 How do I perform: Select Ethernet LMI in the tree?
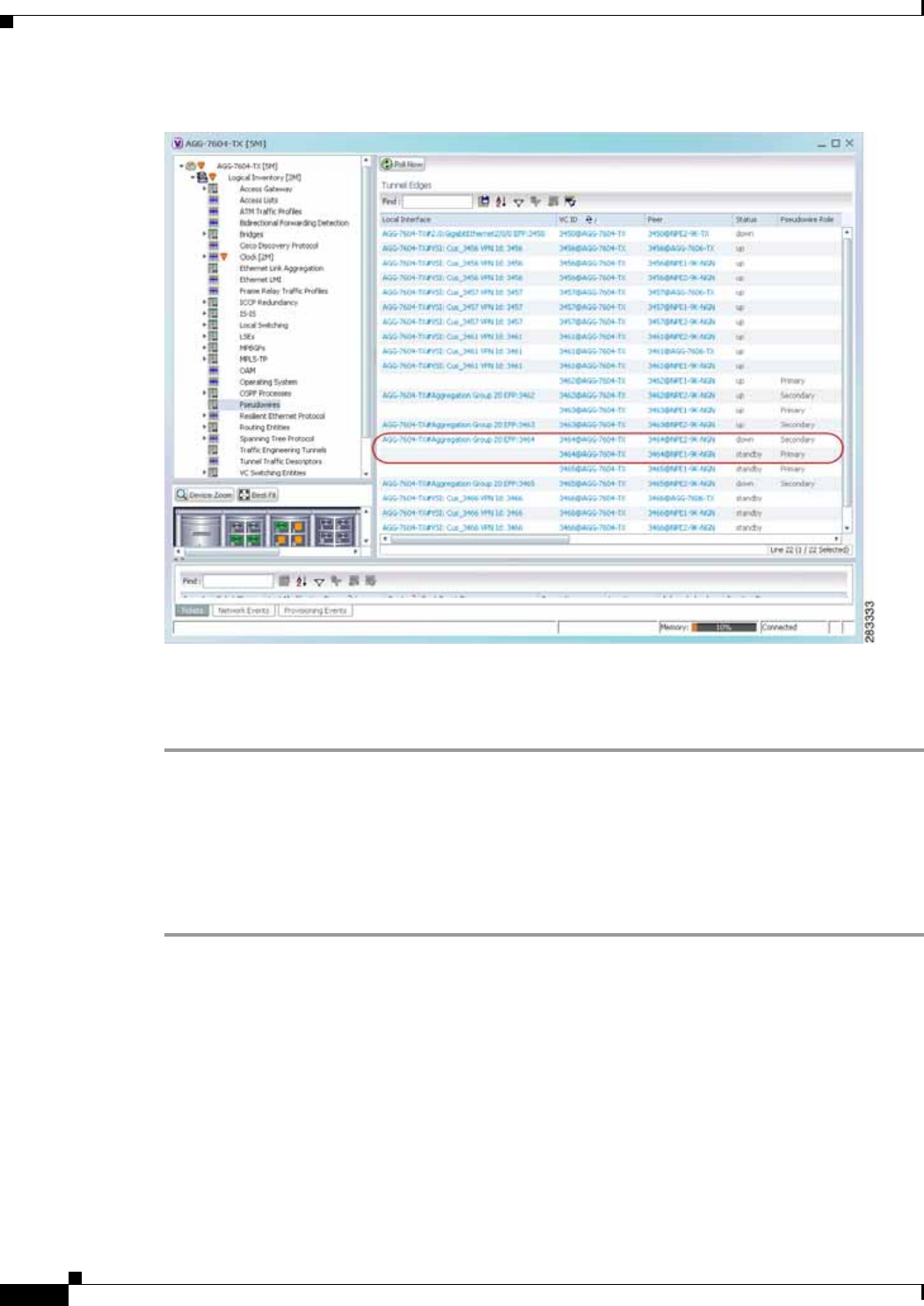point(260,280)
